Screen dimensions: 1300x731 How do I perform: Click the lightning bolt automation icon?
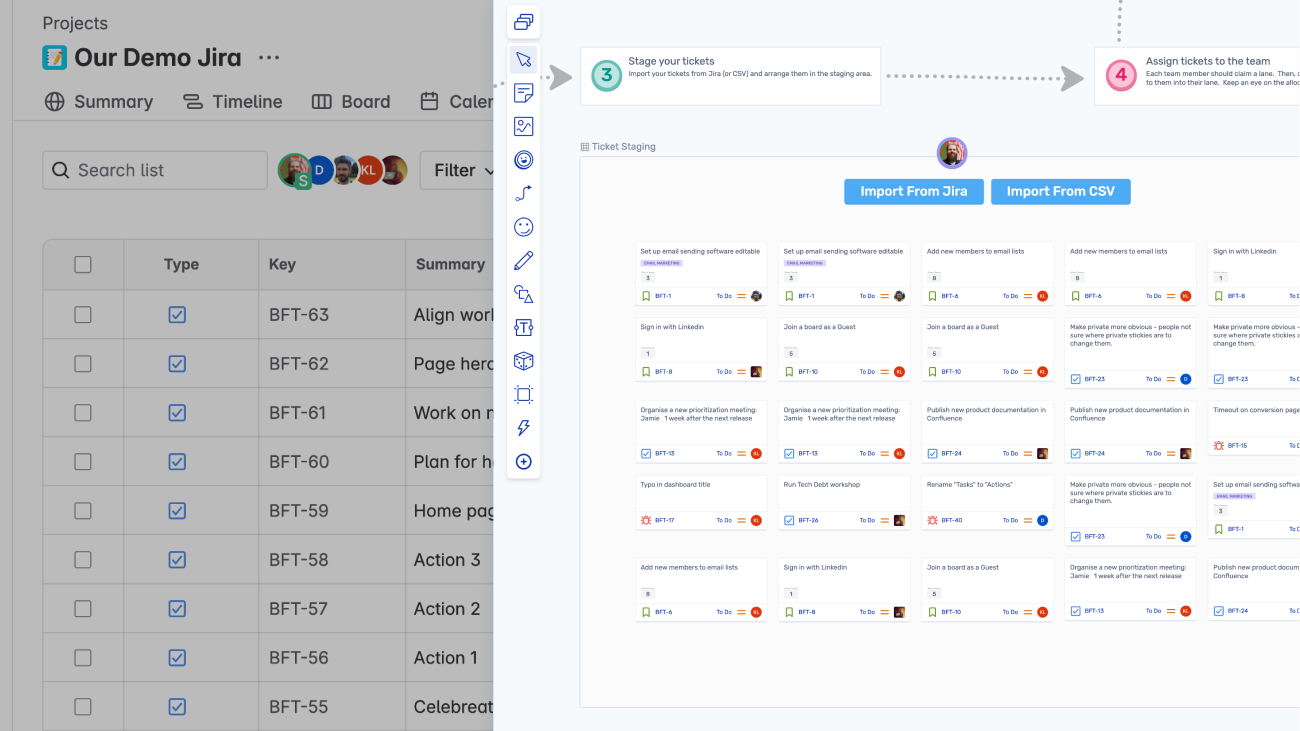coord(523,428)
